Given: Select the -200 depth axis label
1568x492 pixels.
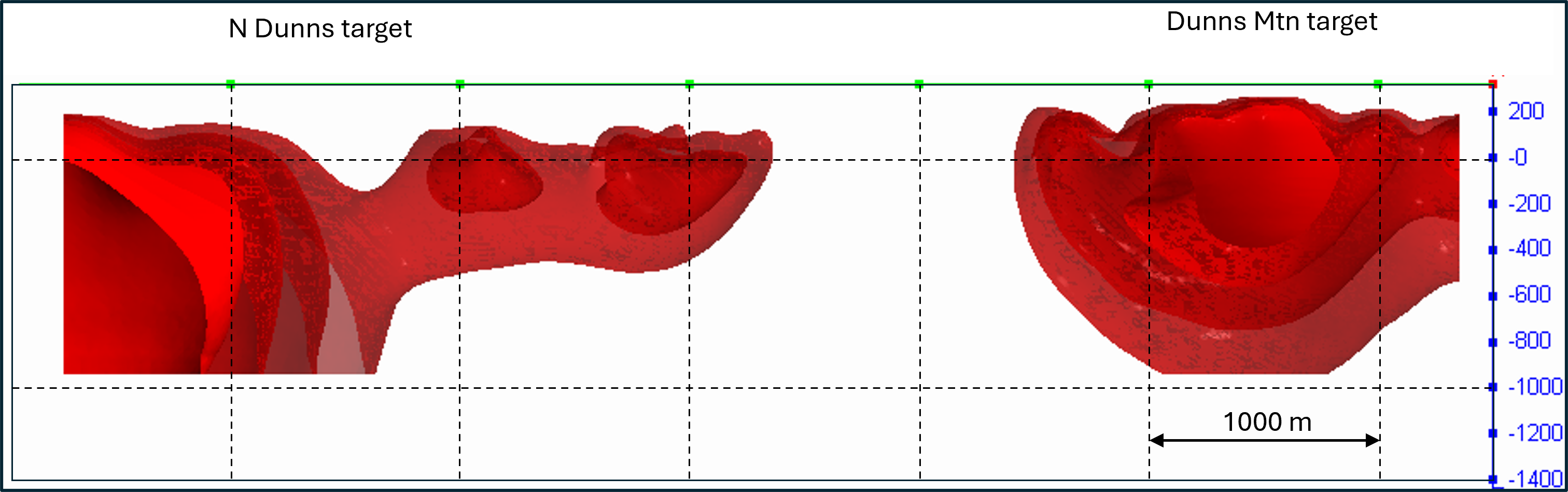Looking at the screenshot, I should [x=1530, y=203].
